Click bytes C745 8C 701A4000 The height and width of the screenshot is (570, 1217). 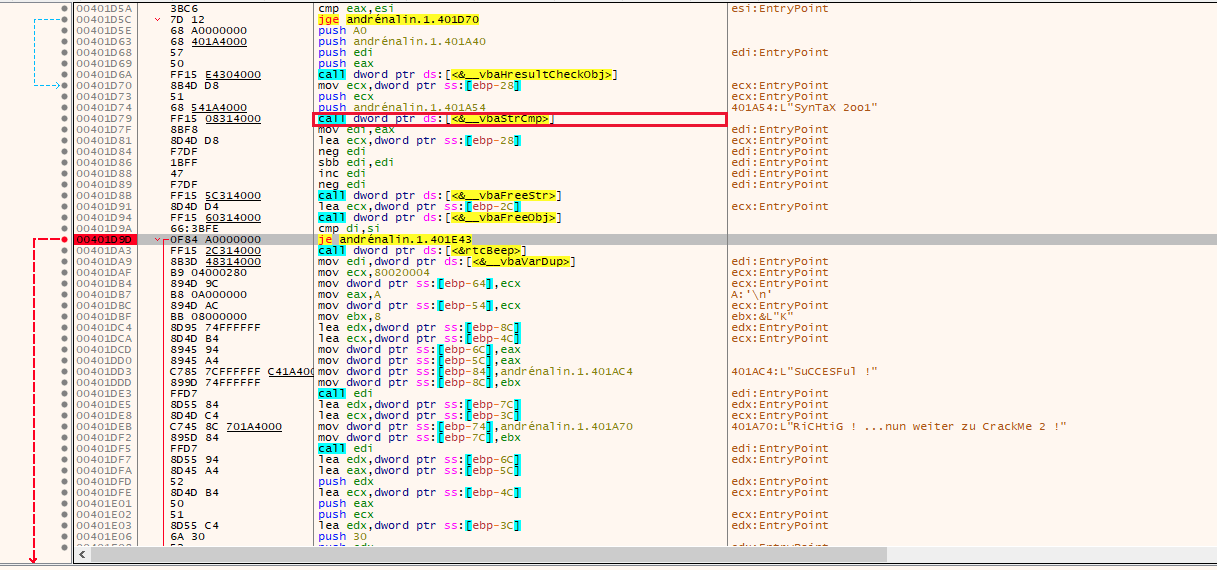(x=226, y=427)
